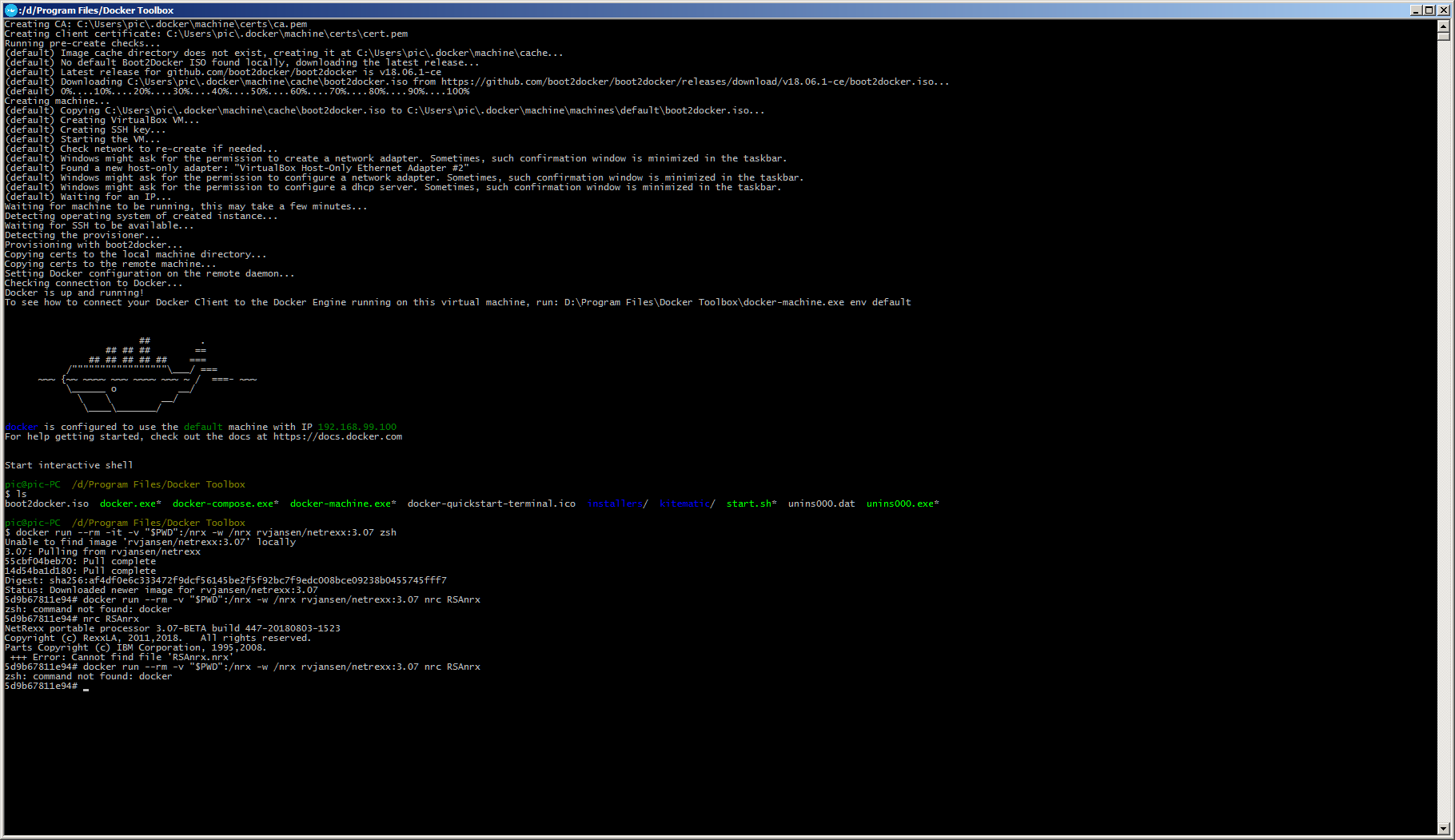Click unins000.exe in the ls output
The width and height of the screenshot is (1455, 840).
click(x=901, y=504)
